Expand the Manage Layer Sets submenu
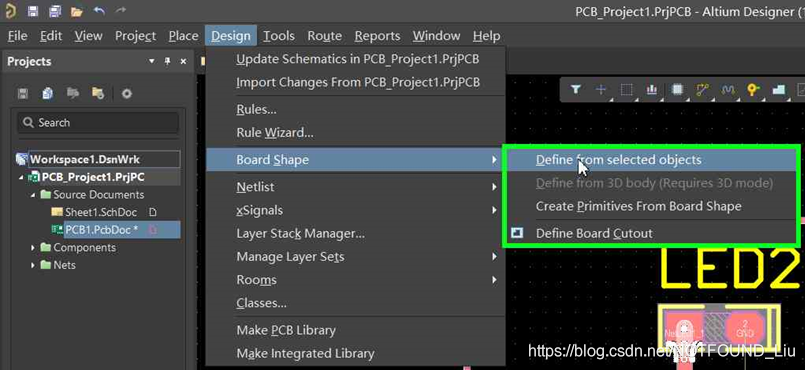Screen dimensions: 805x370 click(356, 257)
